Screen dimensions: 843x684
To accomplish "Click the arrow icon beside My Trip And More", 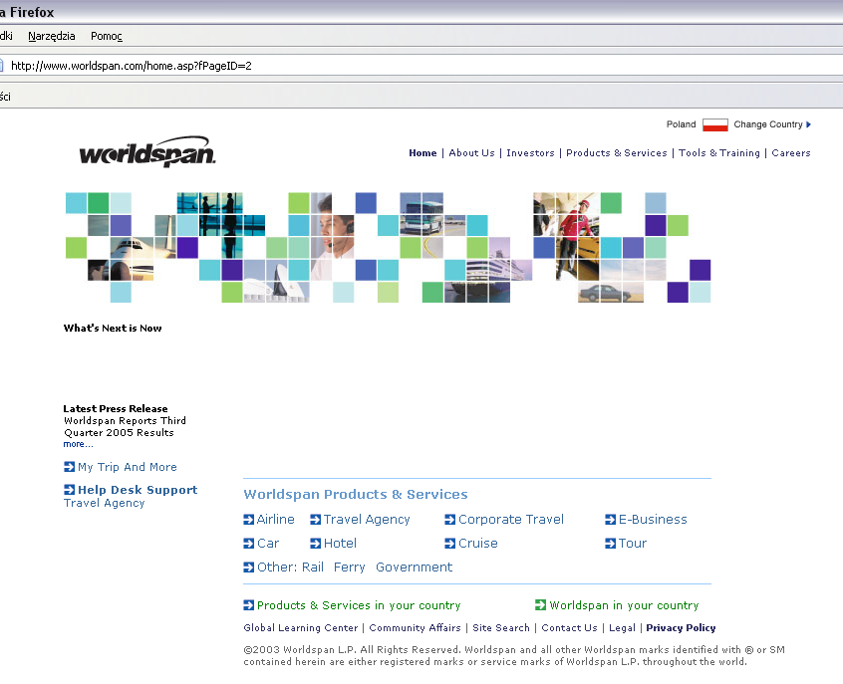I will click(x=69, y=466).
